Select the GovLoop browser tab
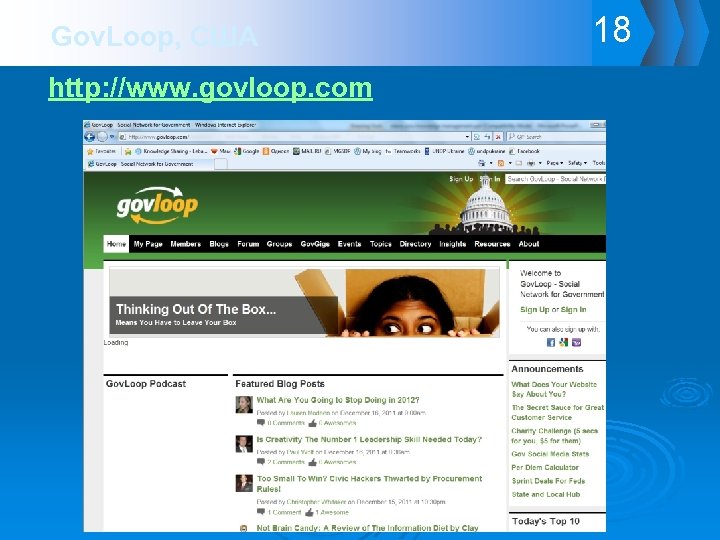This screenshot has height=540, width=720. coord(148,164)
